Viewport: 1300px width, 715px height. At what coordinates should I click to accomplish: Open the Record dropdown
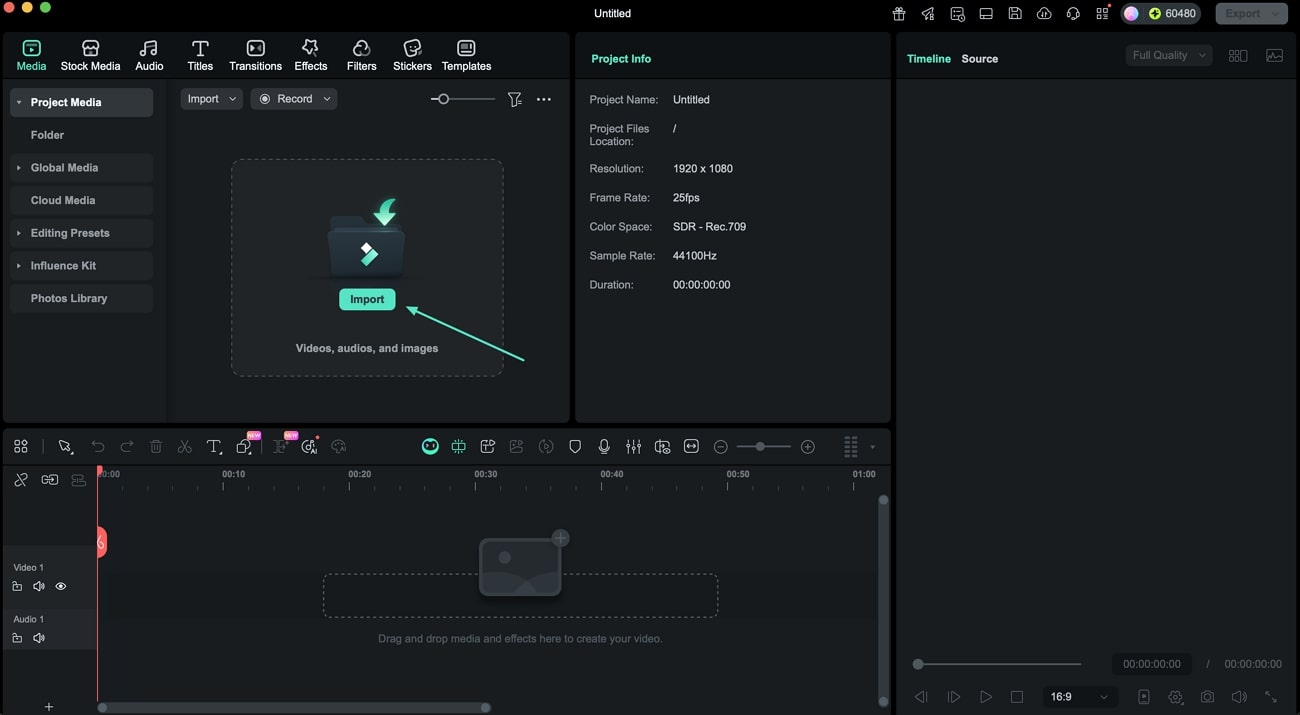tap(294, 99)
